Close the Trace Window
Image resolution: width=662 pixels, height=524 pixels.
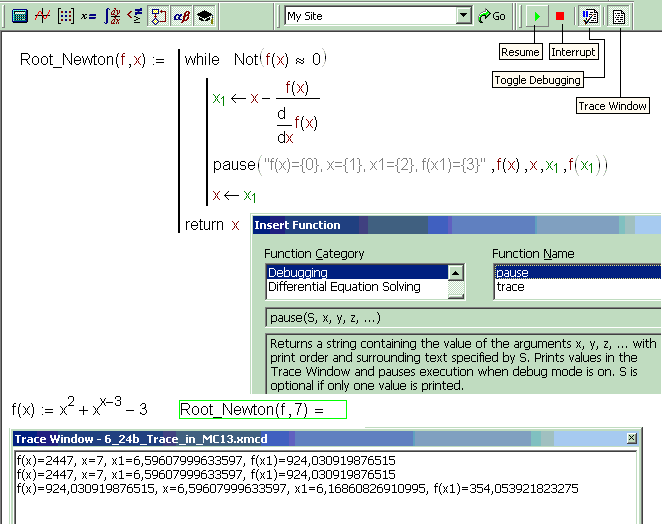632,438
